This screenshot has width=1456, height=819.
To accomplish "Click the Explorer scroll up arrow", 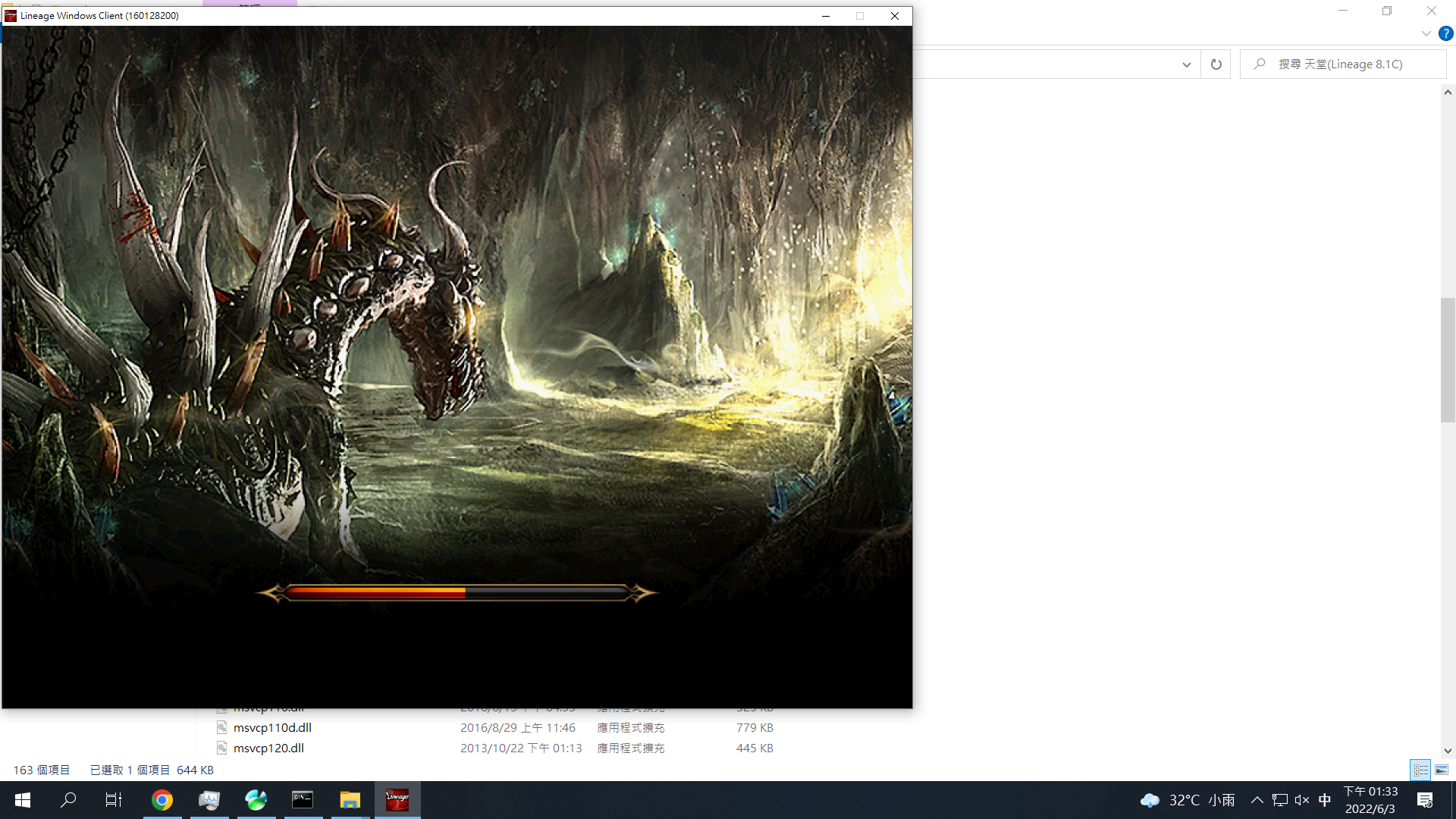I will click(1448, 93).
